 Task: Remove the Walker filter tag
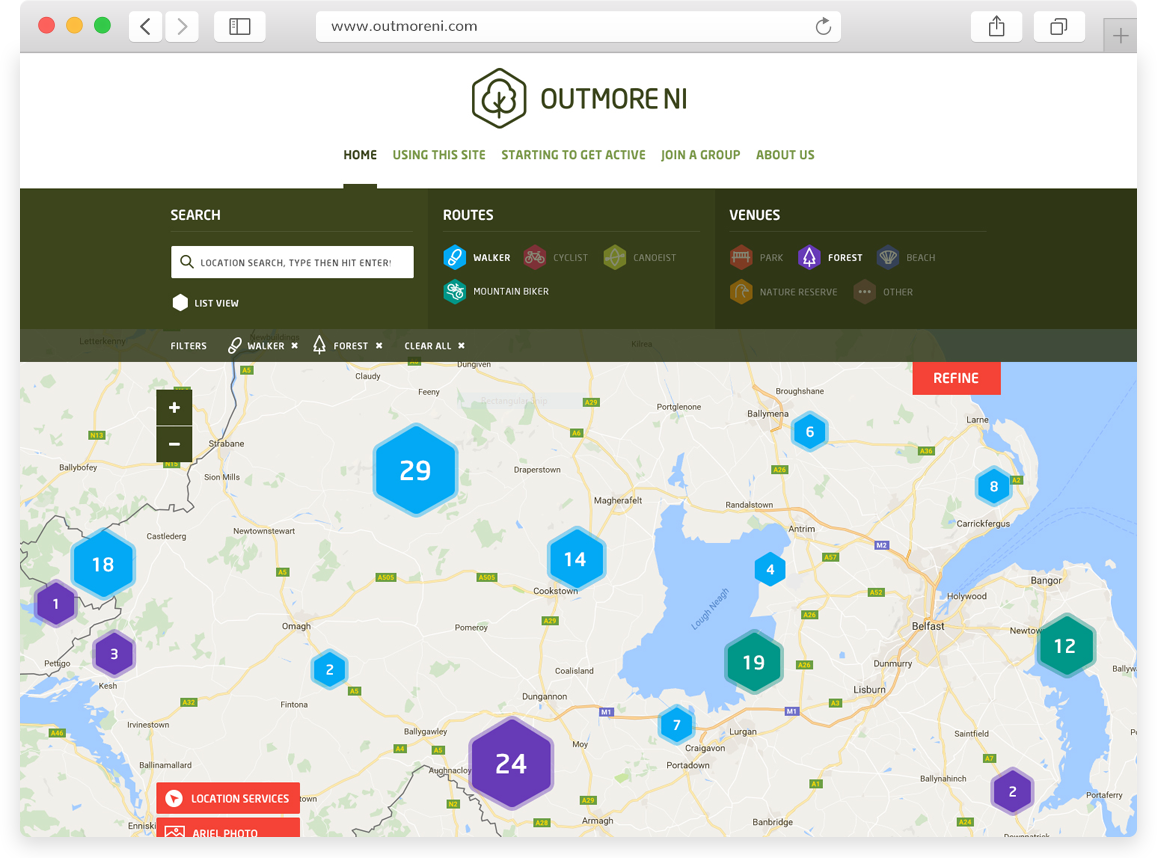coord(294,346)
